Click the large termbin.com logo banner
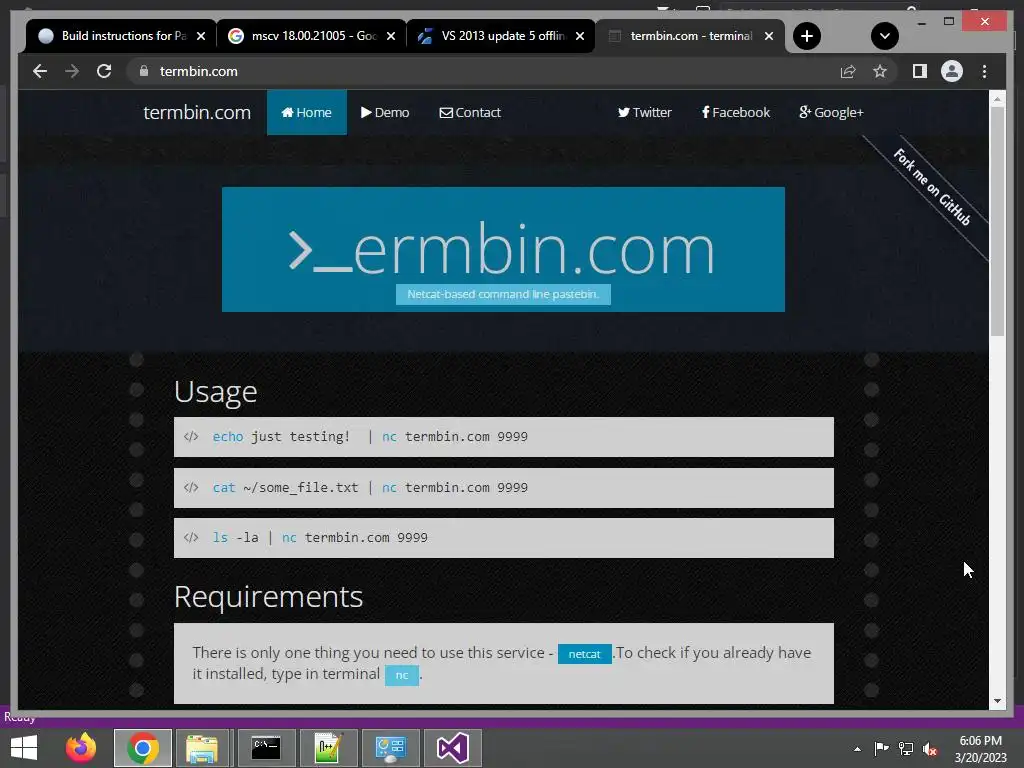The width and height of the screenshot is (1024, 768). pos(503,249)
